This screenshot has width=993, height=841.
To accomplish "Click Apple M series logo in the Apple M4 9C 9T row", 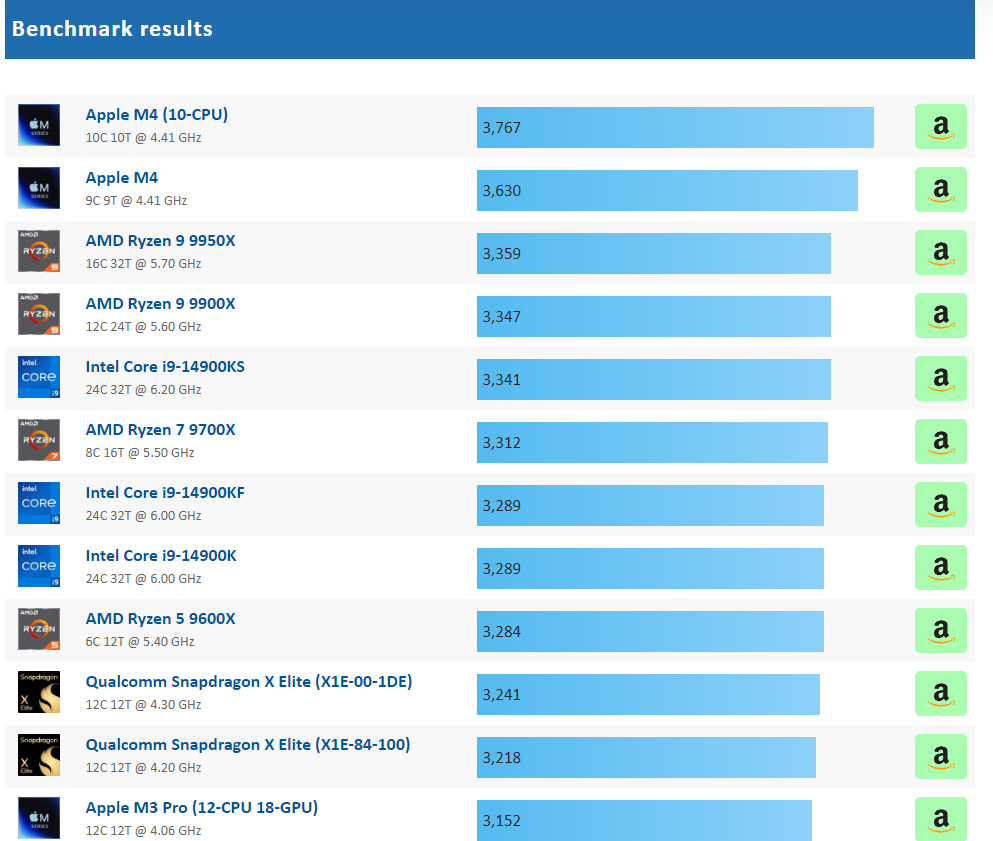I will (39, 188).
